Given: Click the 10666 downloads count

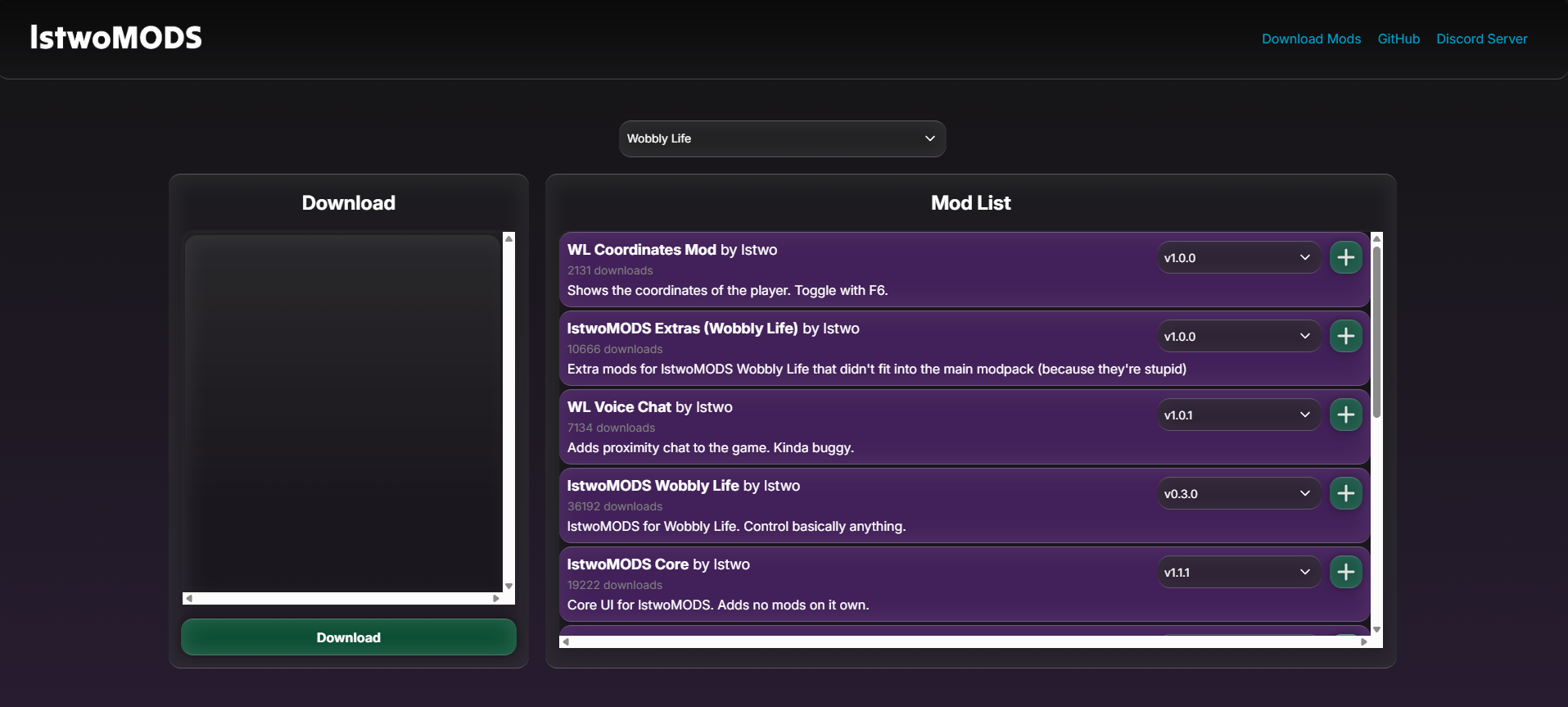Looking at the screenshot, I should click(615, 349).
